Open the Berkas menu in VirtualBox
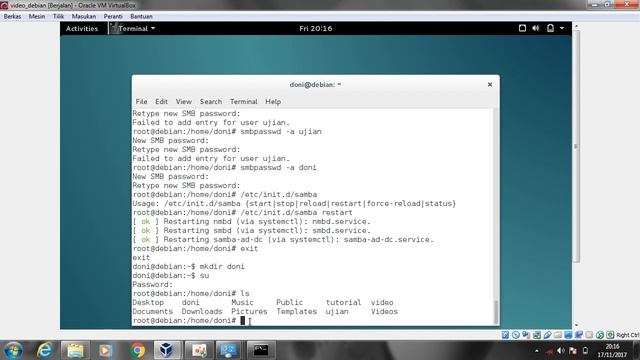Screen dimensions: 640x360 [12, 16]
